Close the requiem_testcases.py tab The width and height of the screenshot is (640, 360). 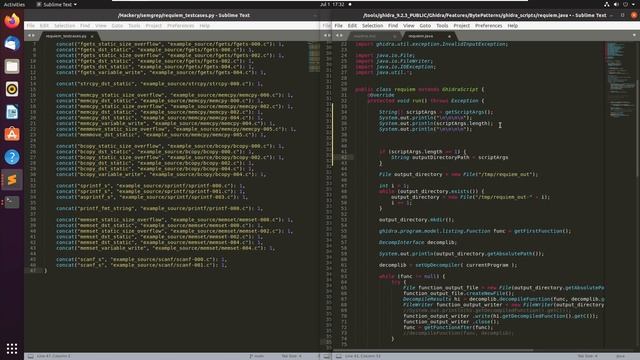pos(92,36)
